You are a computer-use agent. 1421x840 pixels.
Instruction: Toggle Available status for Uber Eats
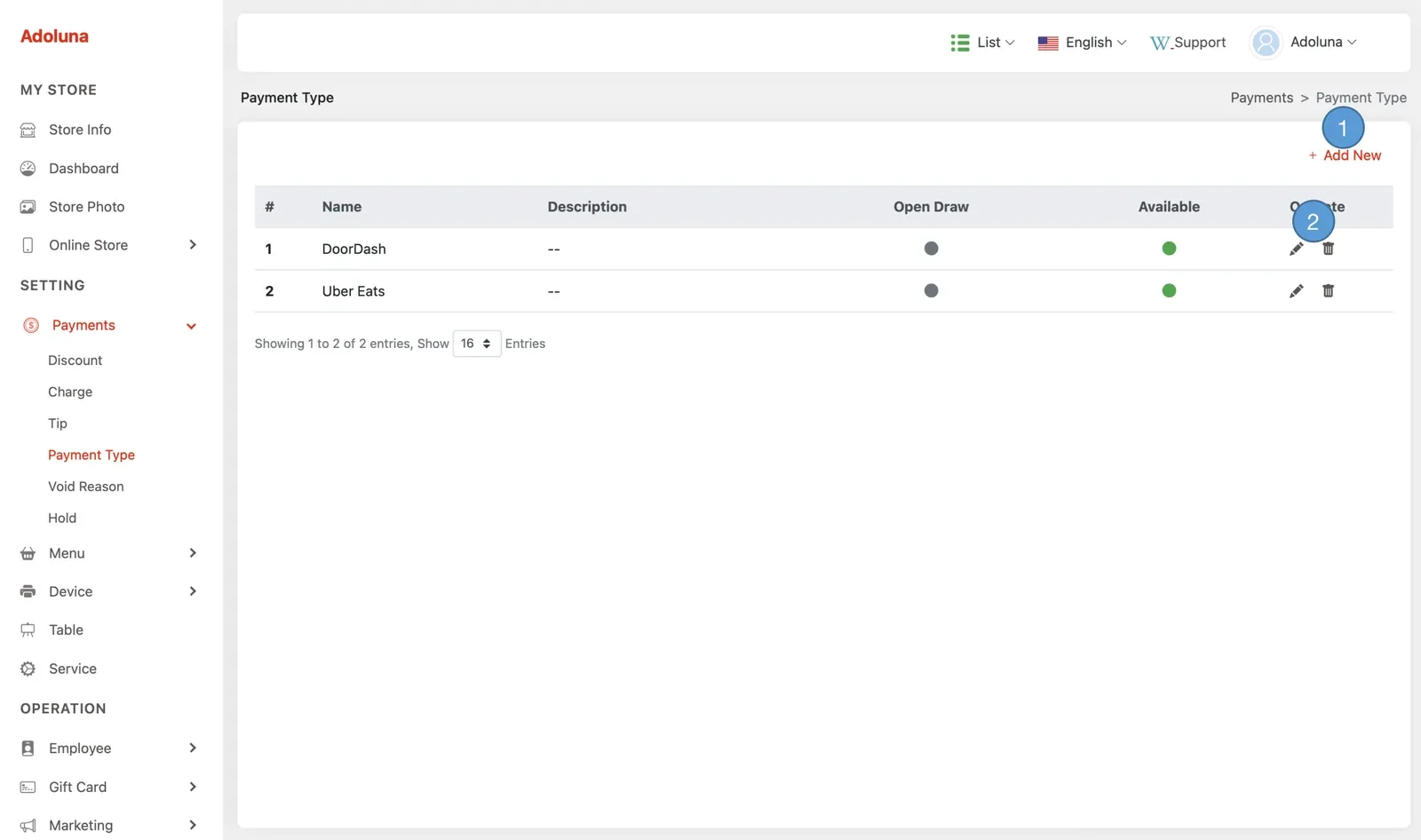[1169, 291]
